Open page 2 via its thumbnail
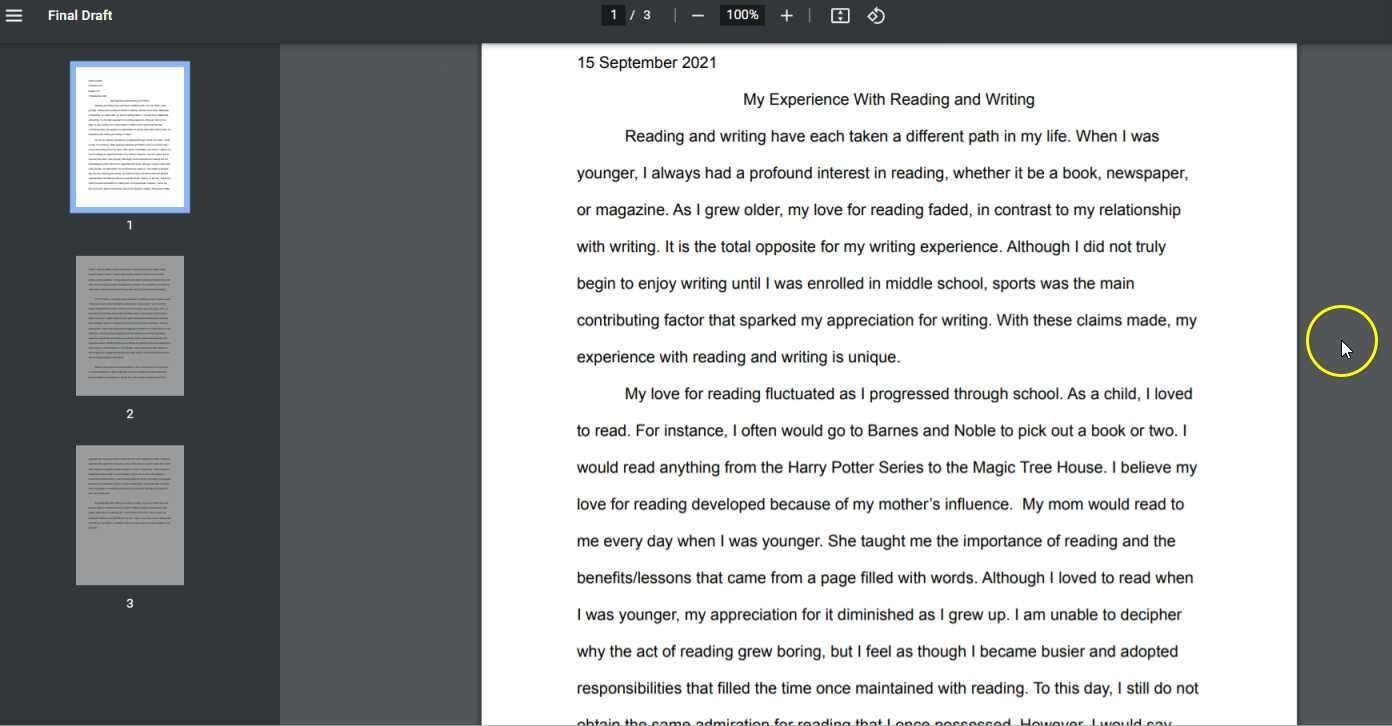 (129, 325)
